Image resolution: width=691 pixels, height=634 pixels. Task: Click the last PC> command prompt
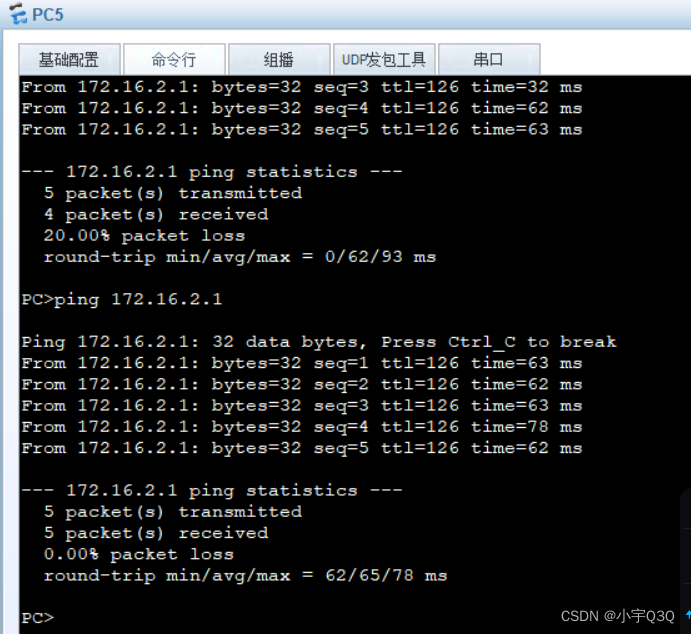point(38,618)
